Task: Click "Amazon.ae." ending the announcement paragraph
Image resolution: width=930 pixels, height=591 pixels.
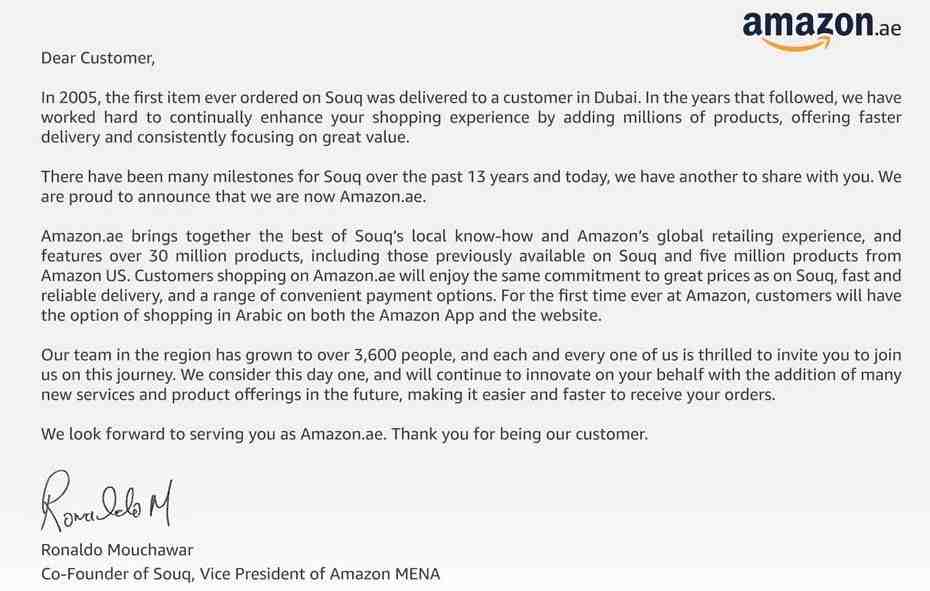Action: 383,196
